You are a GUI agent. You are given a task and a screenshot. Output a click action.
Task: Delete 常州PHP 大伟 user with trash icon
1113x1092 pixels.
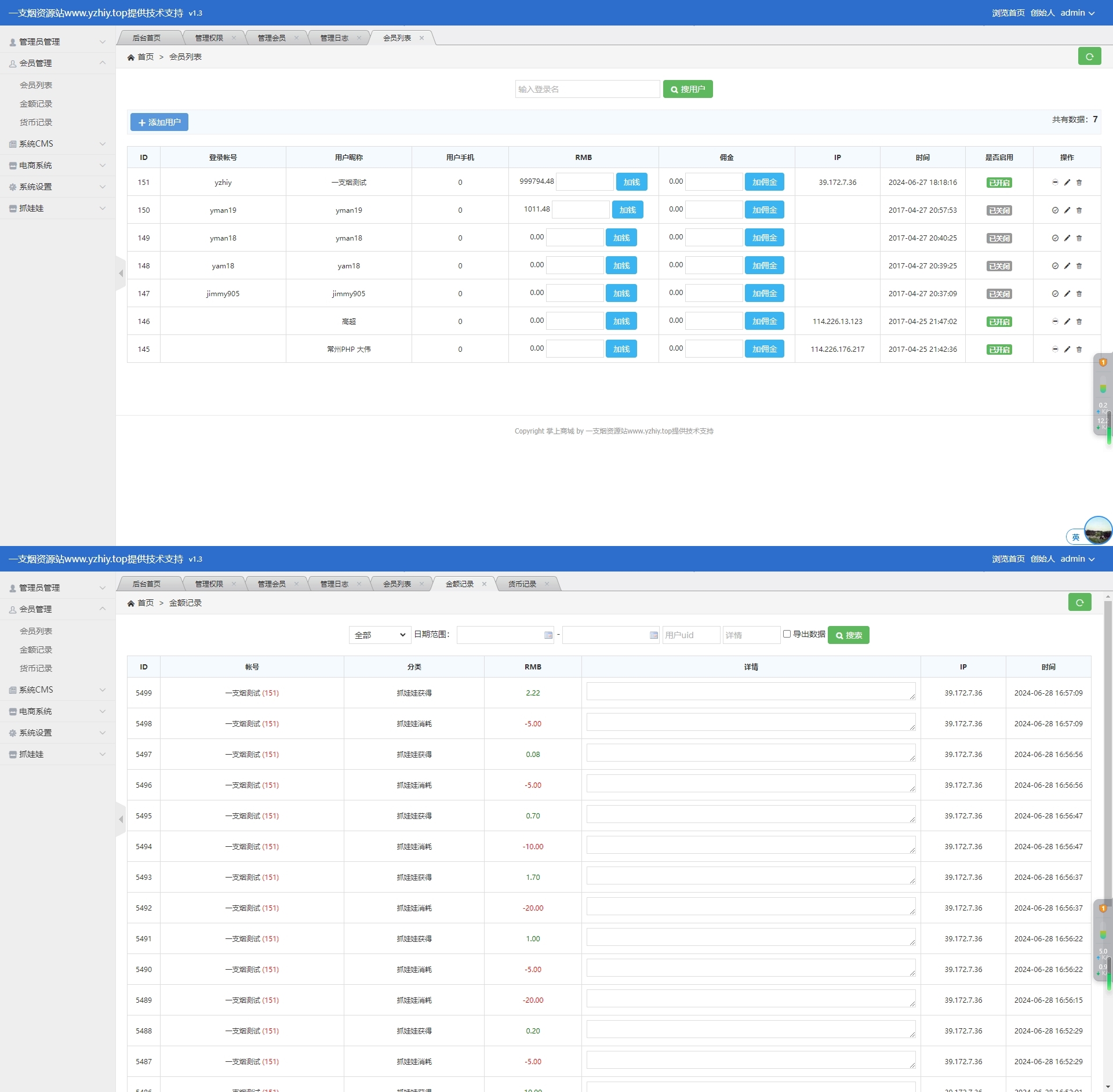1079,349
